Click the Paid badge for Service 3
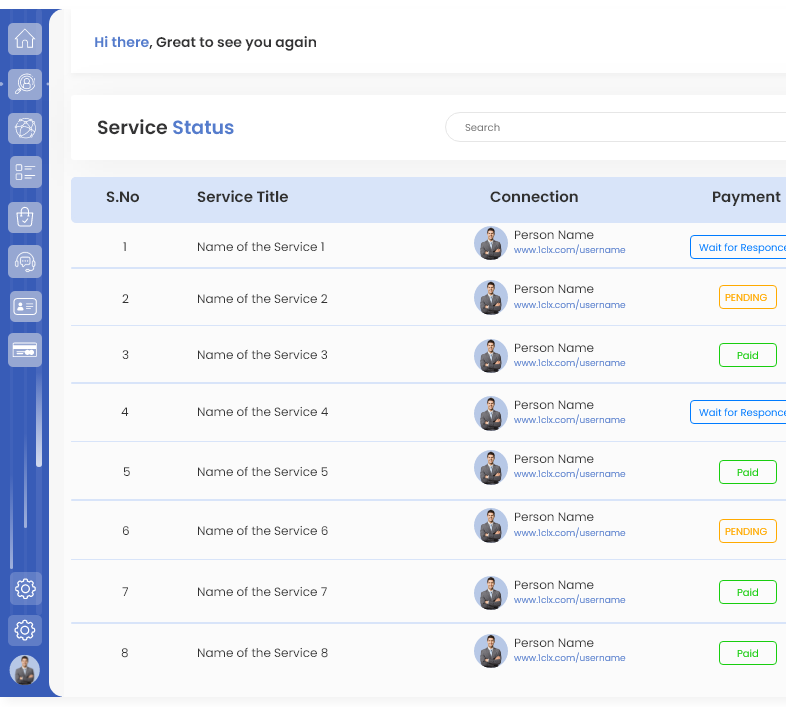786x707 pixels. [747, 355]
